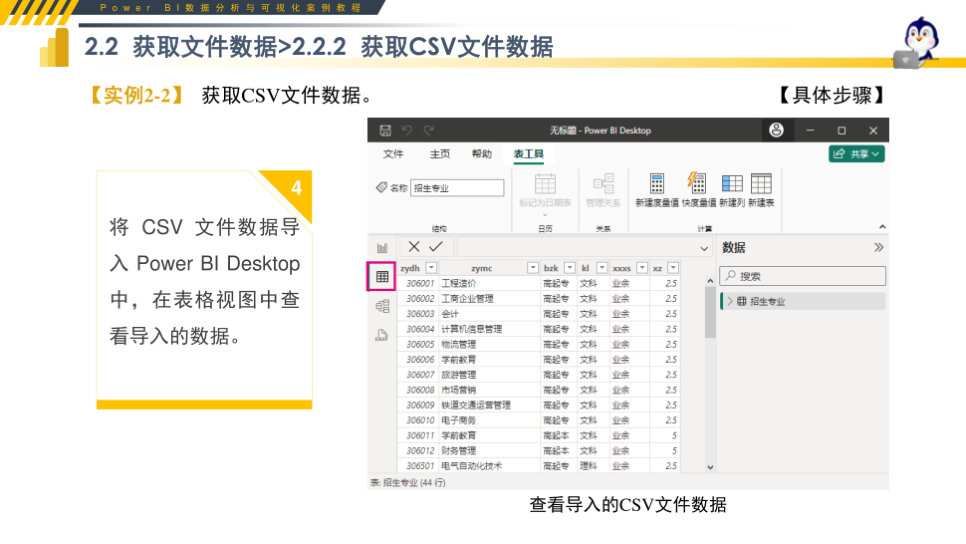Click scrollbar down arrow of data table
The image size is (966, 544).
pos(710,467)
